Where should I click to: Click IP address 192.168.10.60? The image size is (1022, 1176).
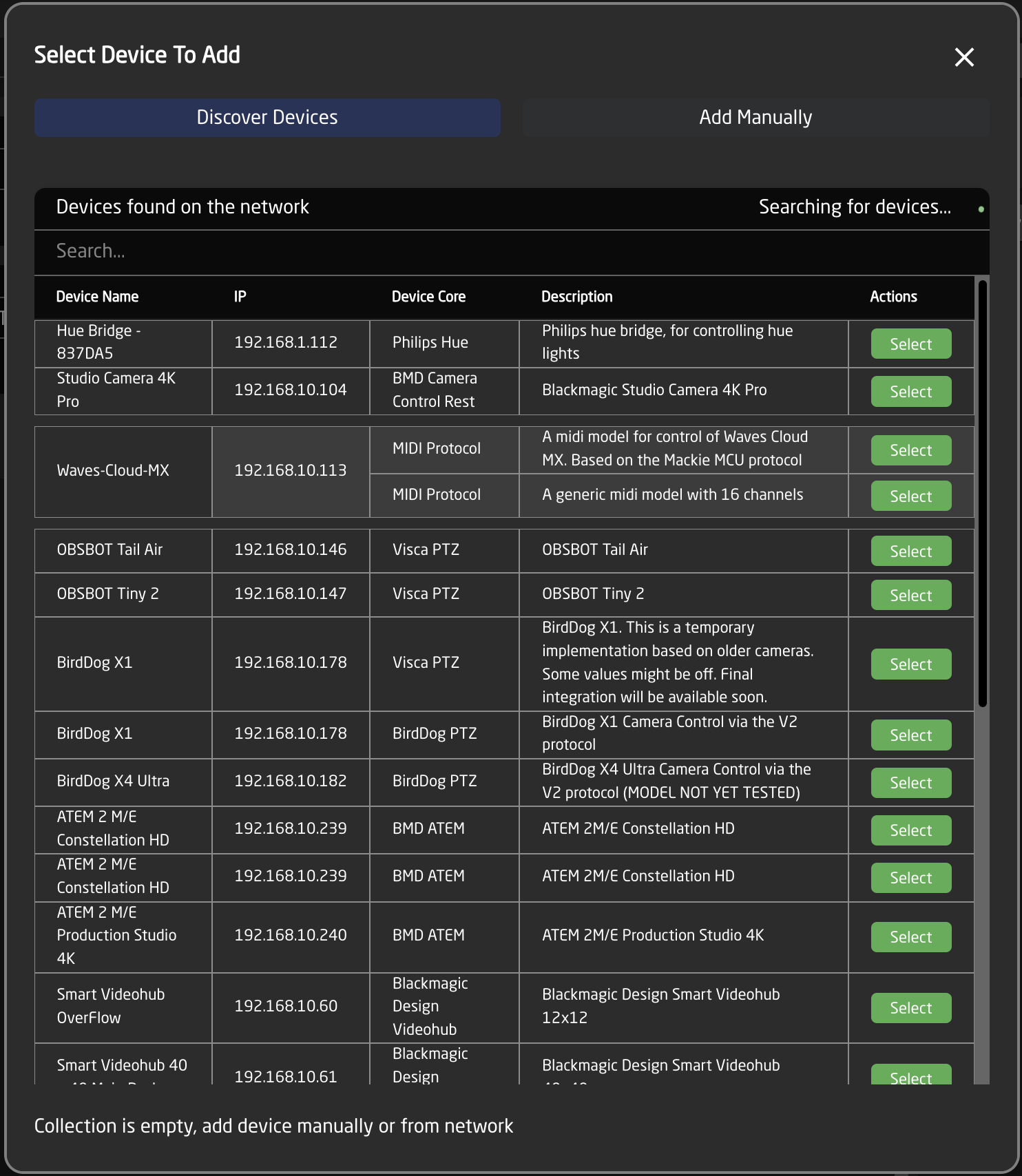point(286,1006)
